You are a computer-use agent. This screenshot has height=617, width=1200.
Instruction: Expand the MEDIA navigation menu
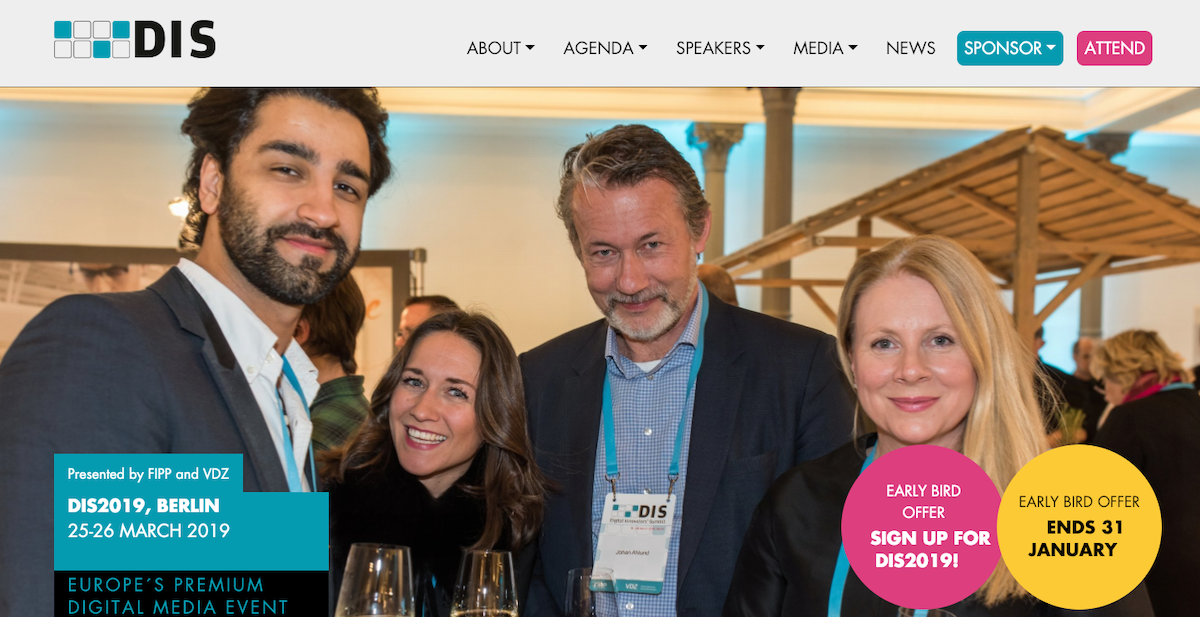coord(825,48)
